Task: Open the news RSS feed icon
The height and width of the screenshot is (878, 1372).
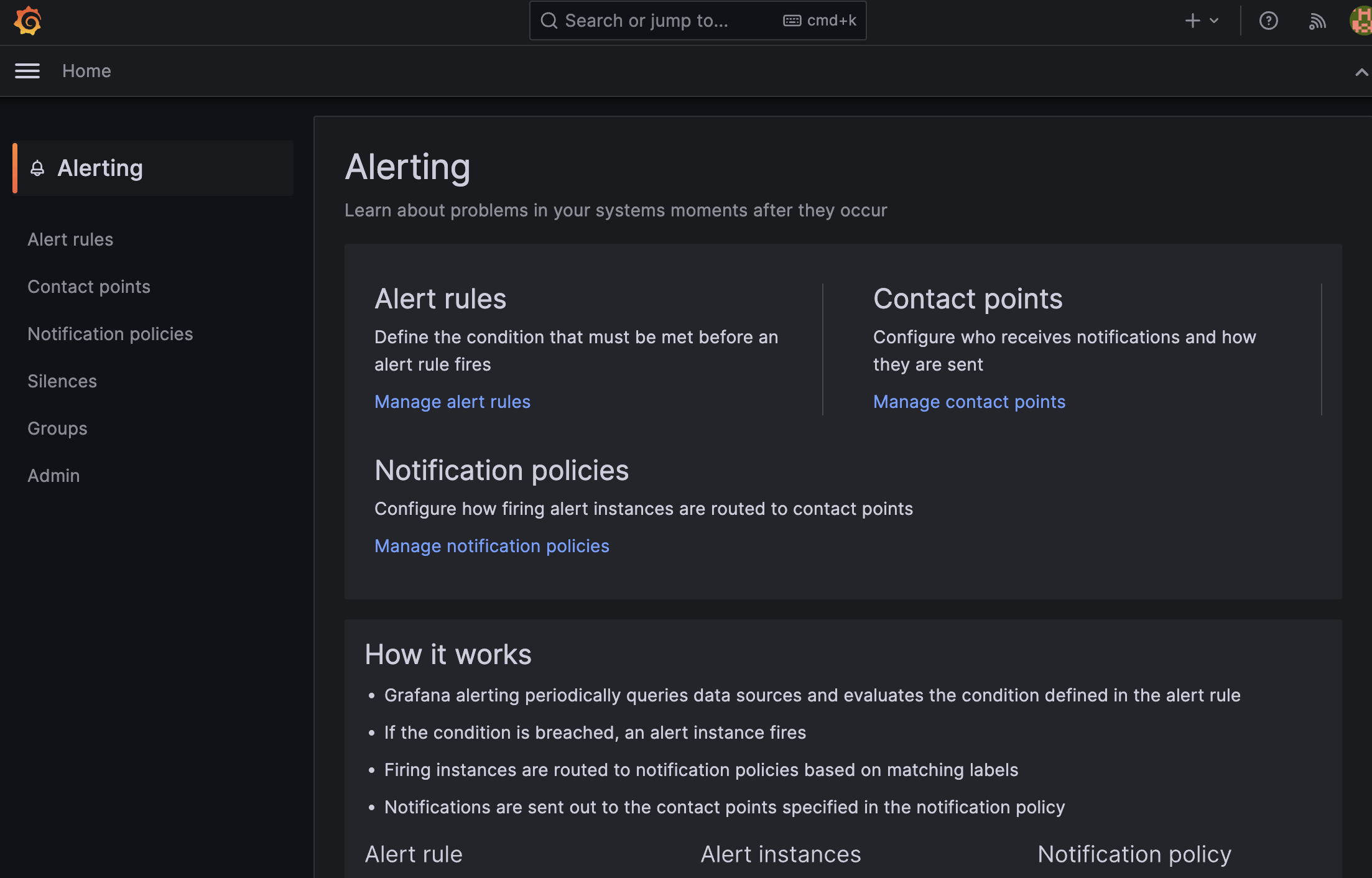Action: pos(1317,21)
